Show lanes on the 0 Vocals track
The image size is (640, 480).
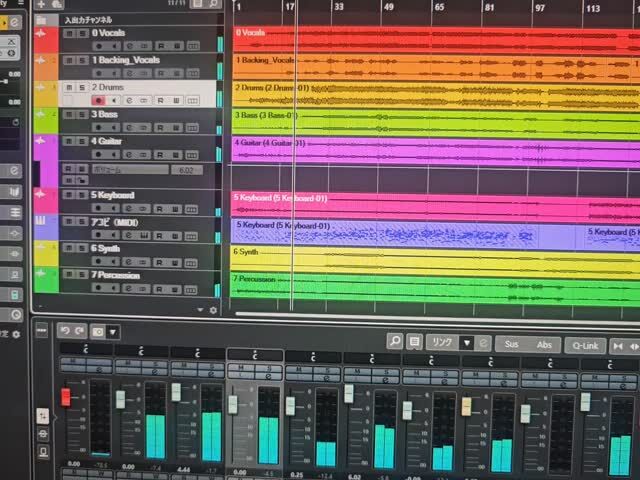point(193,46)
